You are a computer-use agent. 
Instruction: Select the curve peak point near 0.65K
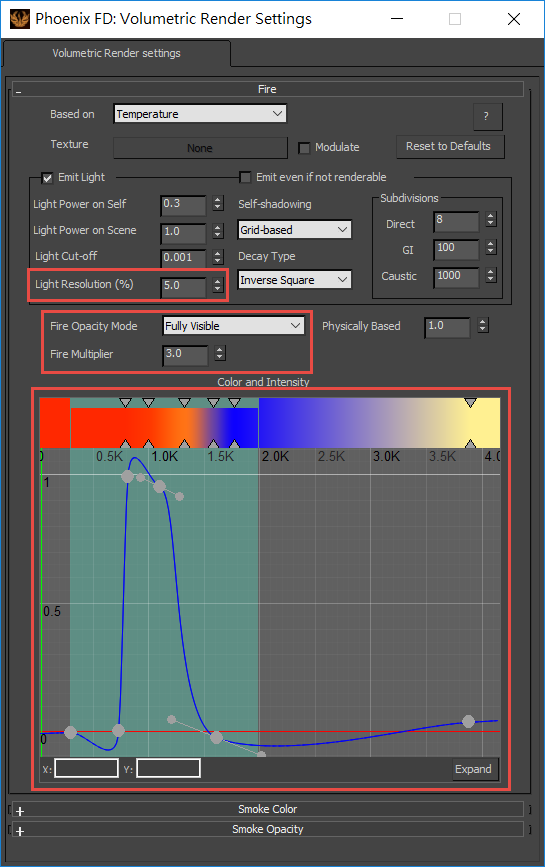click(x=127, y=476)
